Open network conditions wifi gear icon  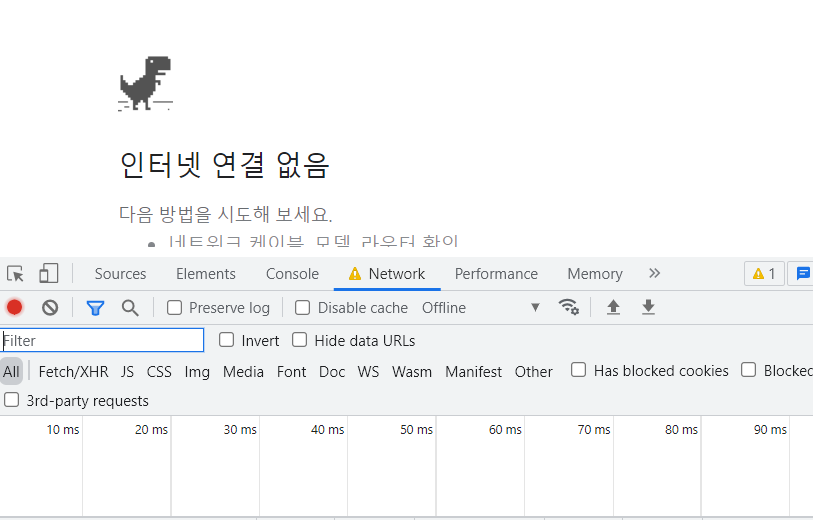click(569, 307)
